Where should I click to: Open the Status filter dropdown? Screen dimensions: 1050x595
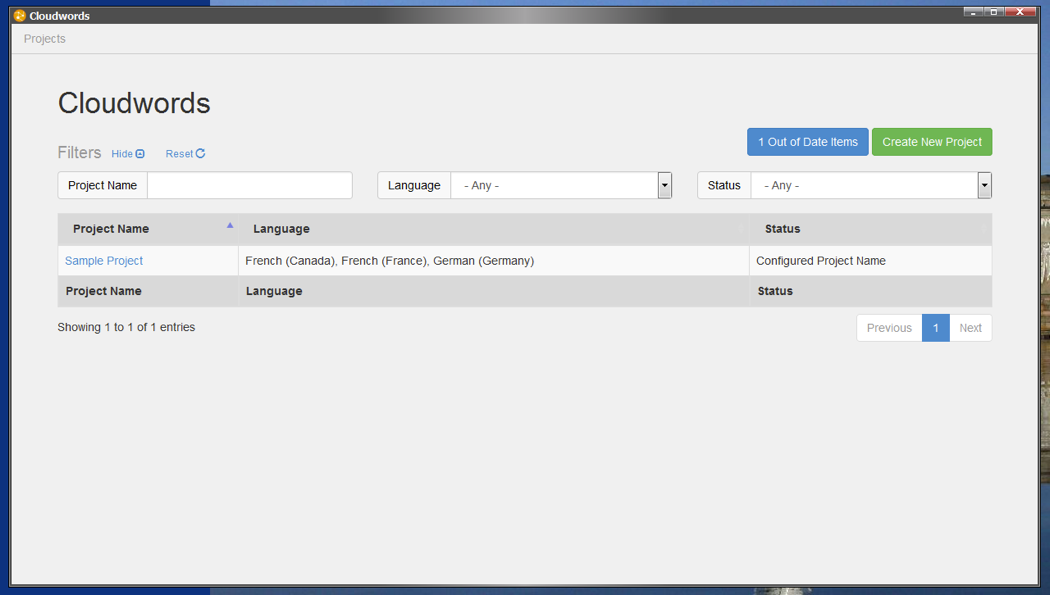coord(984,186)
